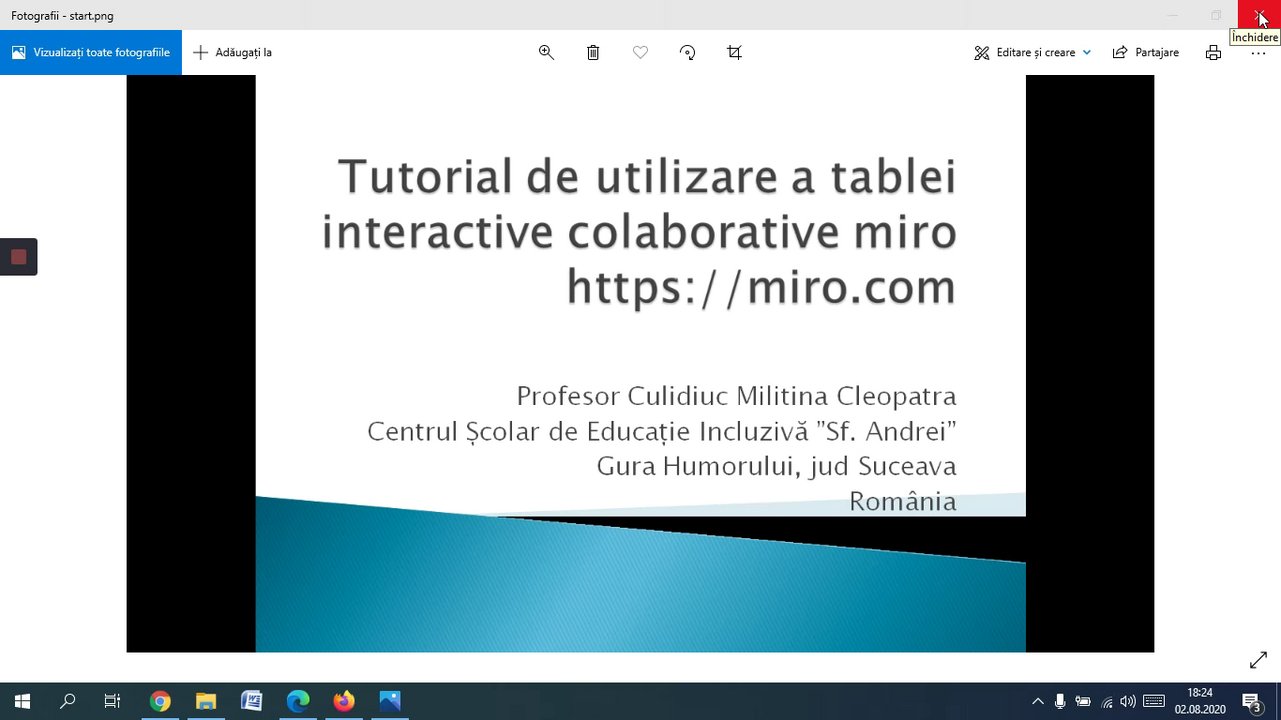This screenshot has height=720, width=1281.
Task: Click the touch keyboard tray icon
Action: [1154, 701]
